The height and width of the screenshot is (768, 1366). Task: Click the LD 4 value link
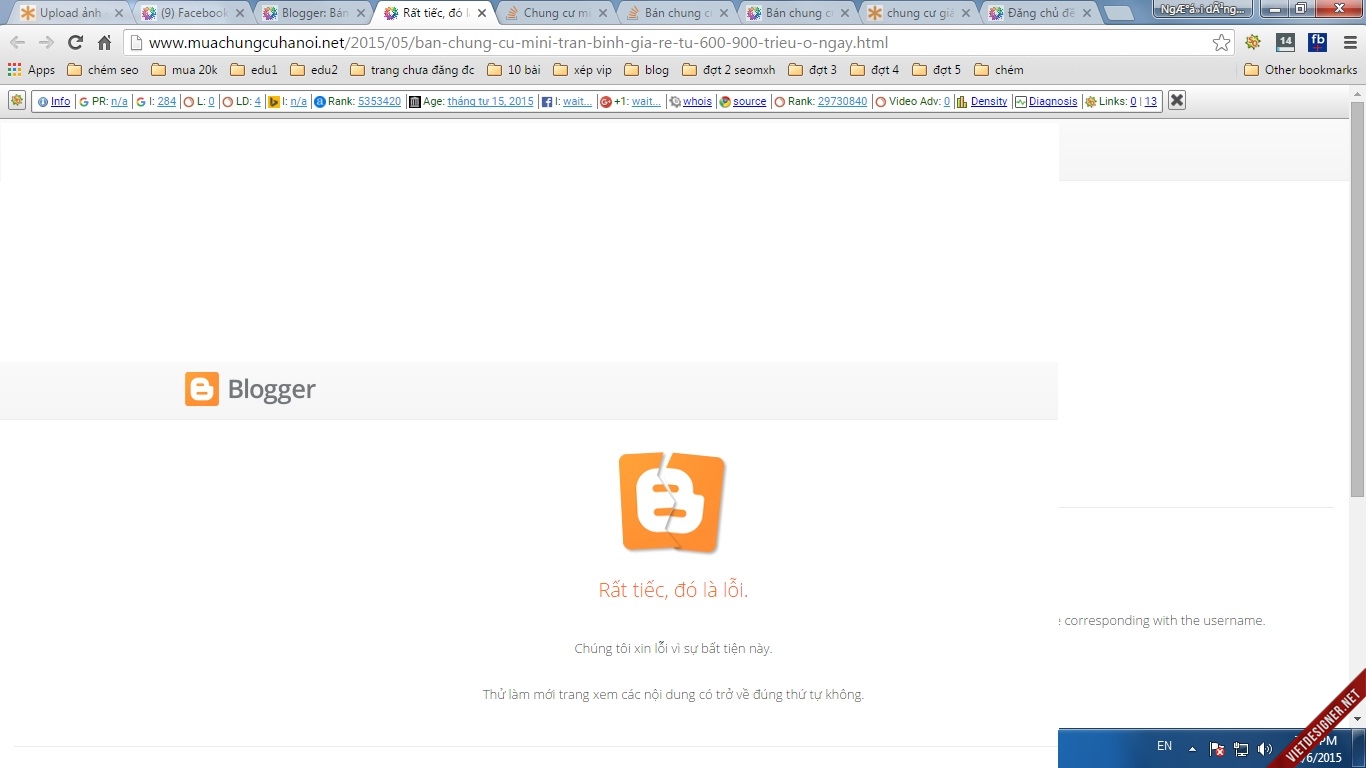[x=257, y=101]
